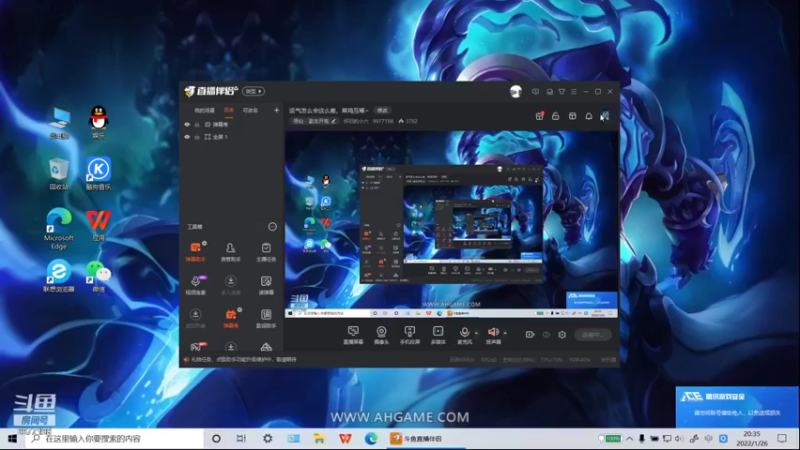Open the orange 弹幕秀 tool

pyautogui.click(x=231, y=317)
